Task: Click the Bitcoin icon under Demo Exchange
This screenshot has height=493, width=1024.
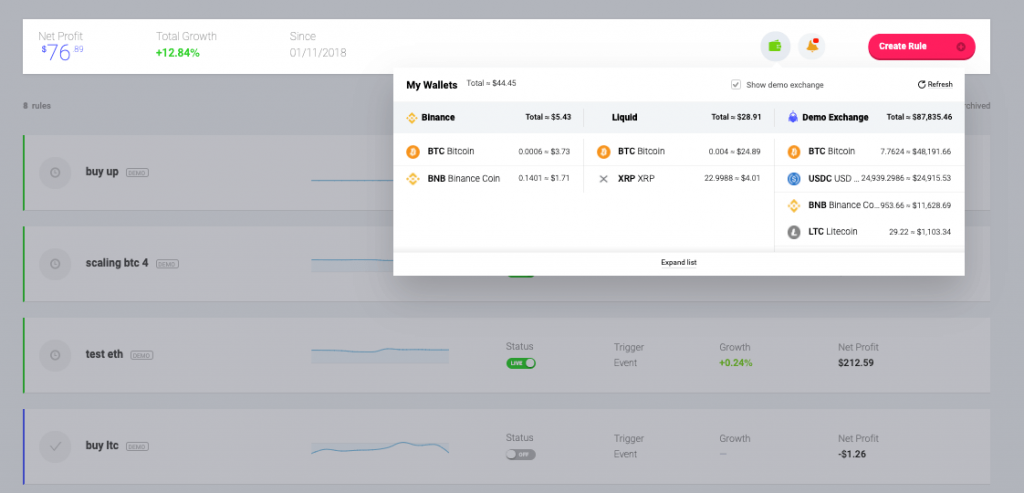Action: tap(793, 151)
